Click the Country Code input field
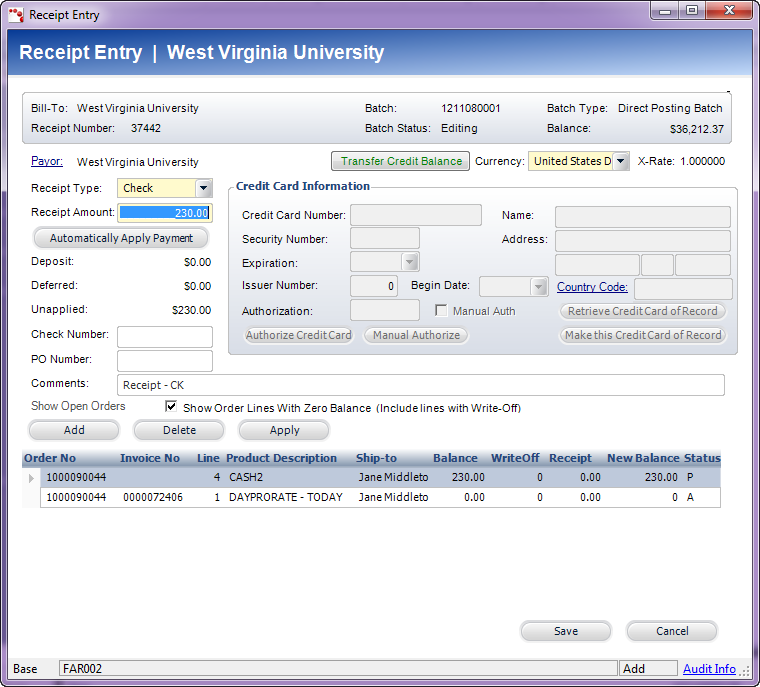The height and width of the screenshot is (687, 760). click(x=683, y=289)
